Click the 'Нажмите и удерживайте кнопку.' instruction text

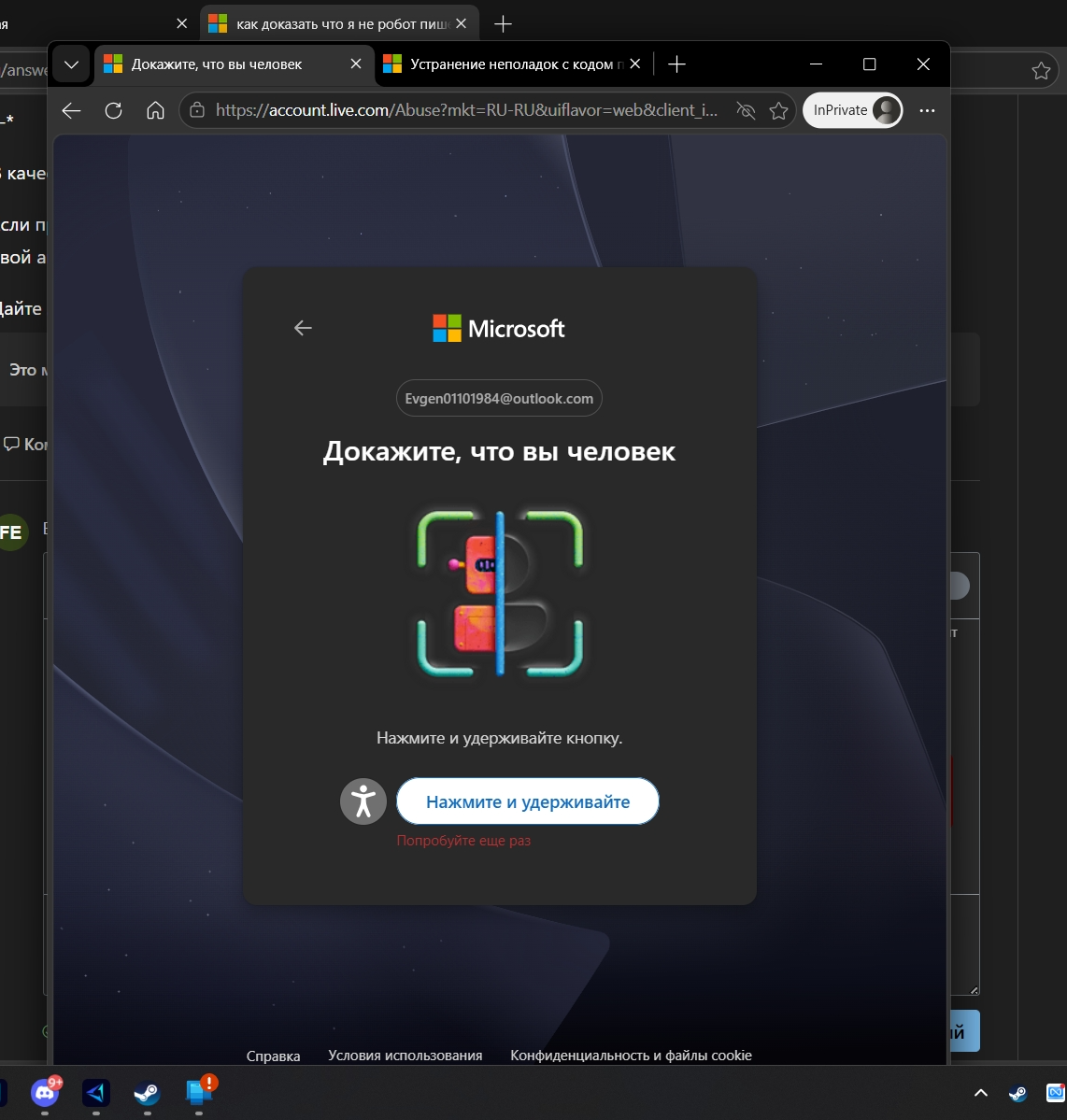click(x=500, y=738)
